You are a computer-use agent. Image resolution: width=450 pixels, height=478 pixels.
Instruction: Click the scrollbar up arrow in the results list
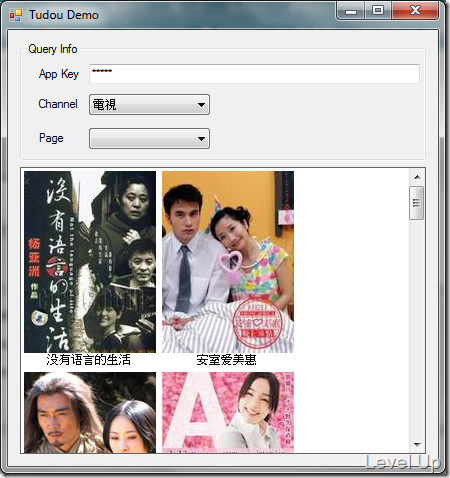(417, 177)
